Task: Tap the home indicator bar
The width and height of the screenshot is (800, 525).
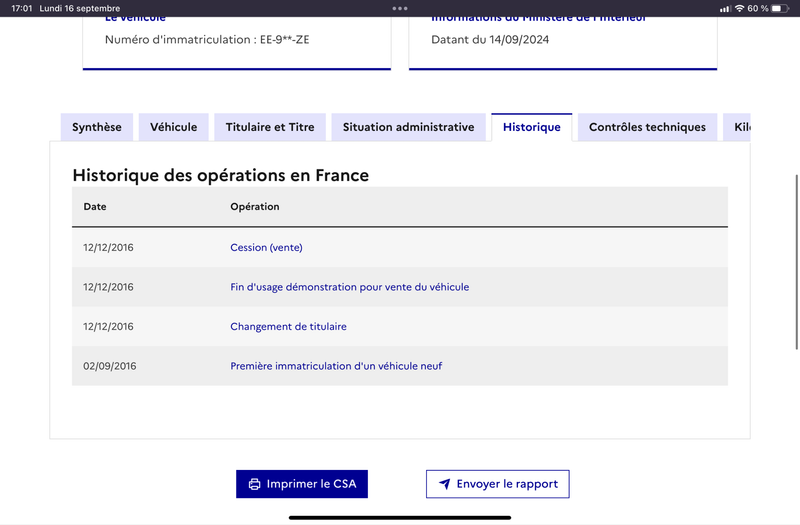Action: click(400, 517)
